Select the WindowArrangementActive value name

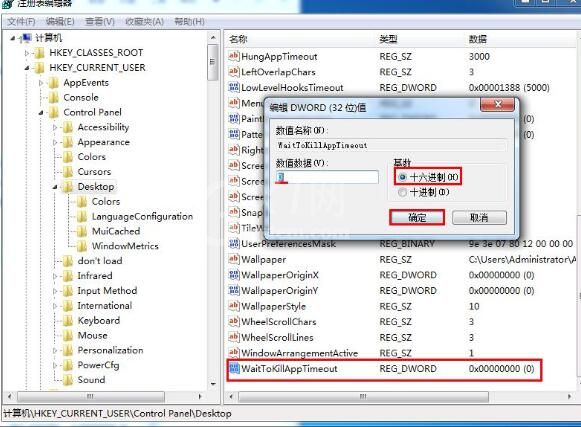point(300,353)
